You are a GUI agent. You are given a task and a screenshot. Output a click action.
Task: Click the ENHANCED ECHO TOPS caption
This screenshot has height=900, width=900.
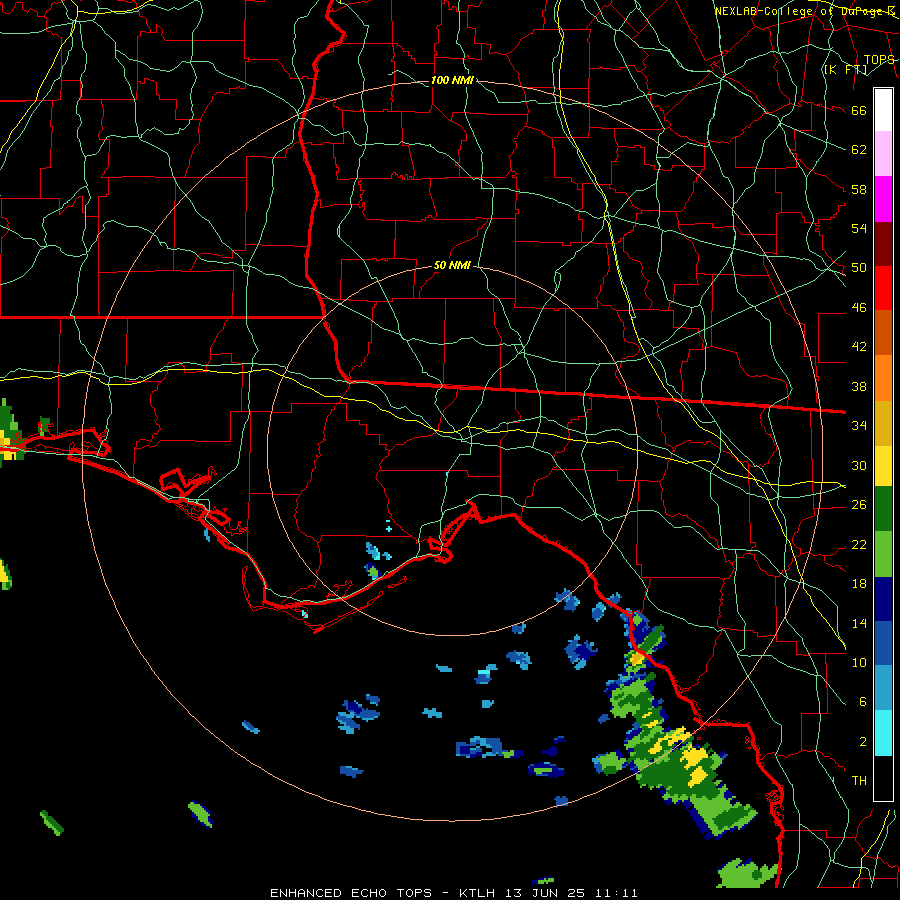351,893
